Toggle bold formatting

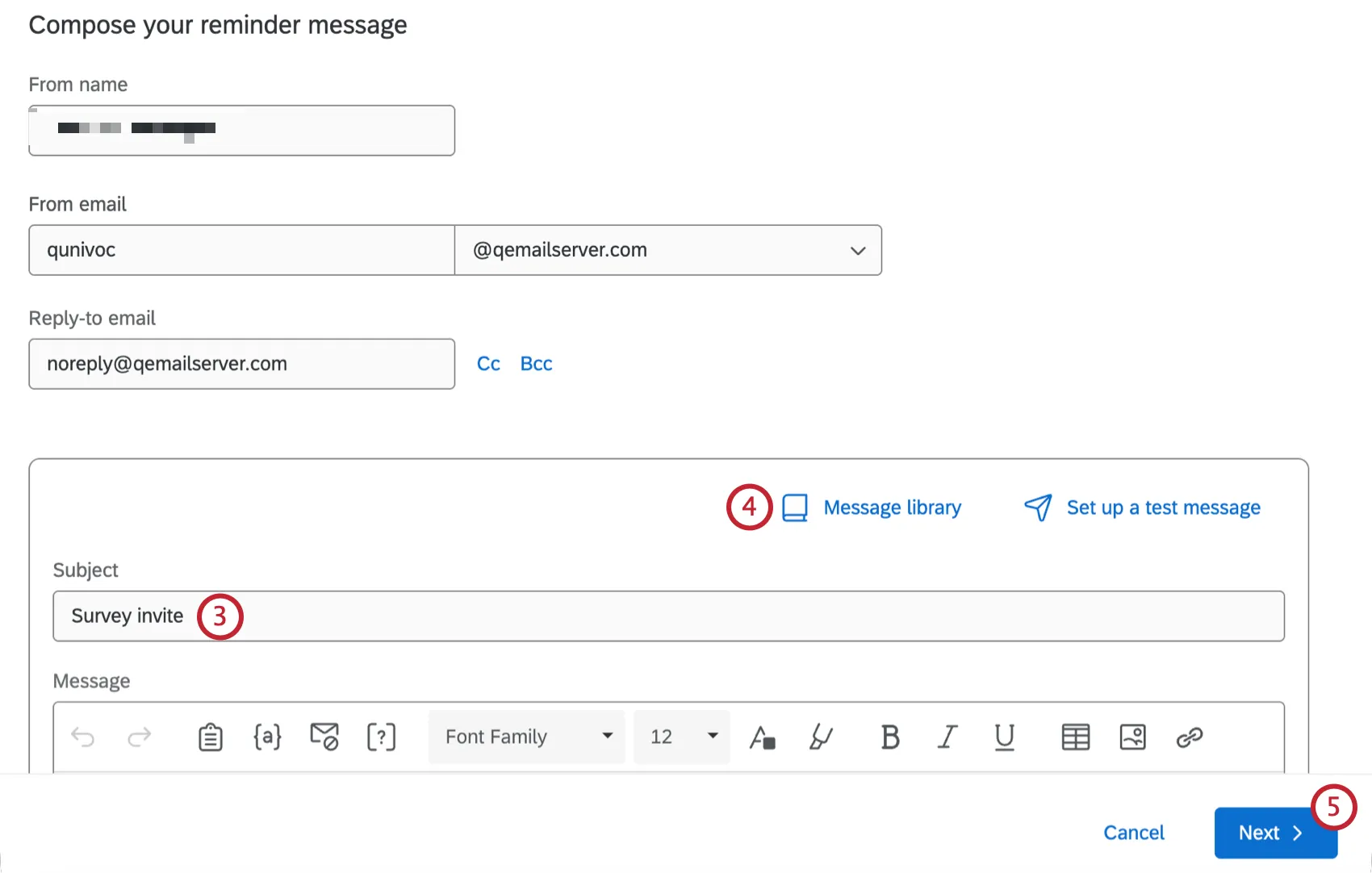click(x=890, y=737)
